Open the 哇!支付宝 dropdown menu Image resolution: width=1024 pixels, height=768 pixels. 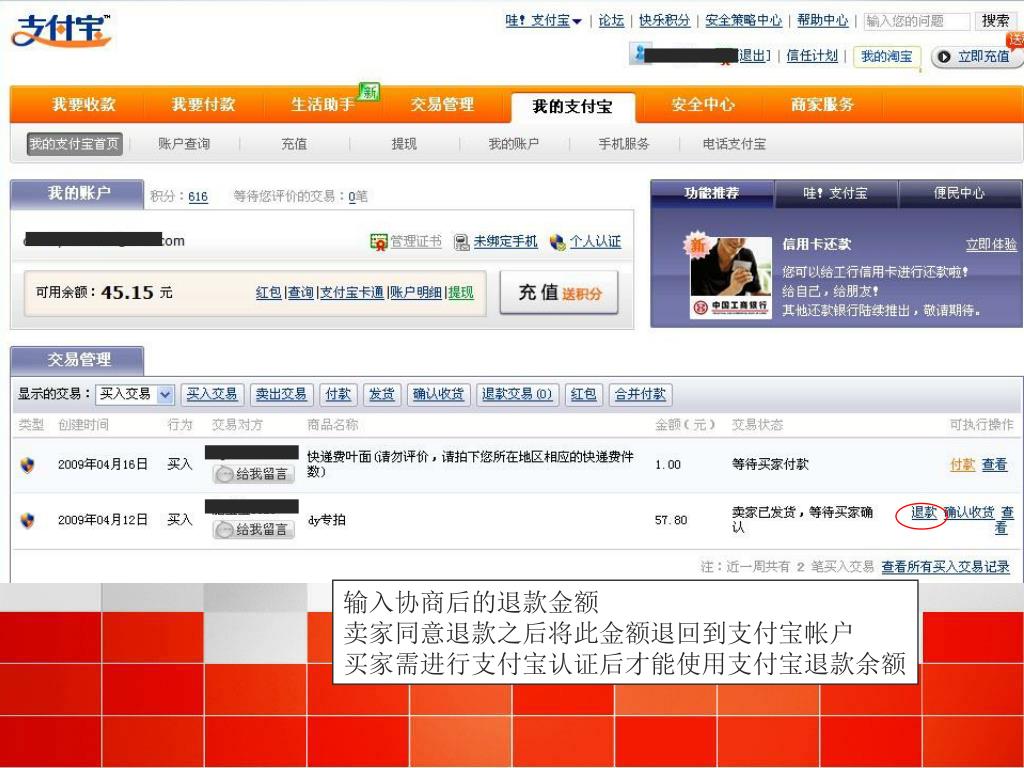click(x=543, y=20)
